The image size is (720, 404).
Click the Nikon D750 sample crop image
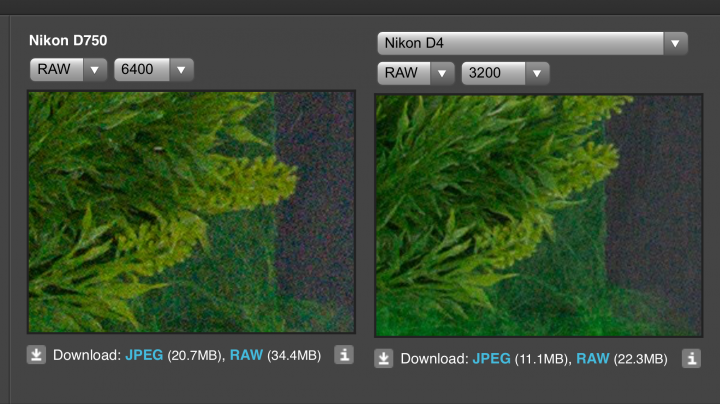pos(191,212)
